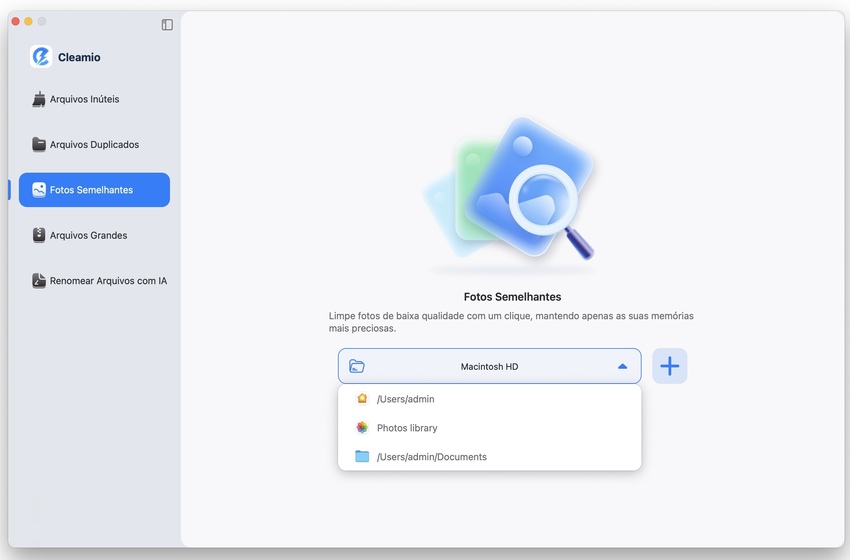Toggle the sidebar panel icon
The width and height of the screenshot is (850, 560).
point(167,25)
